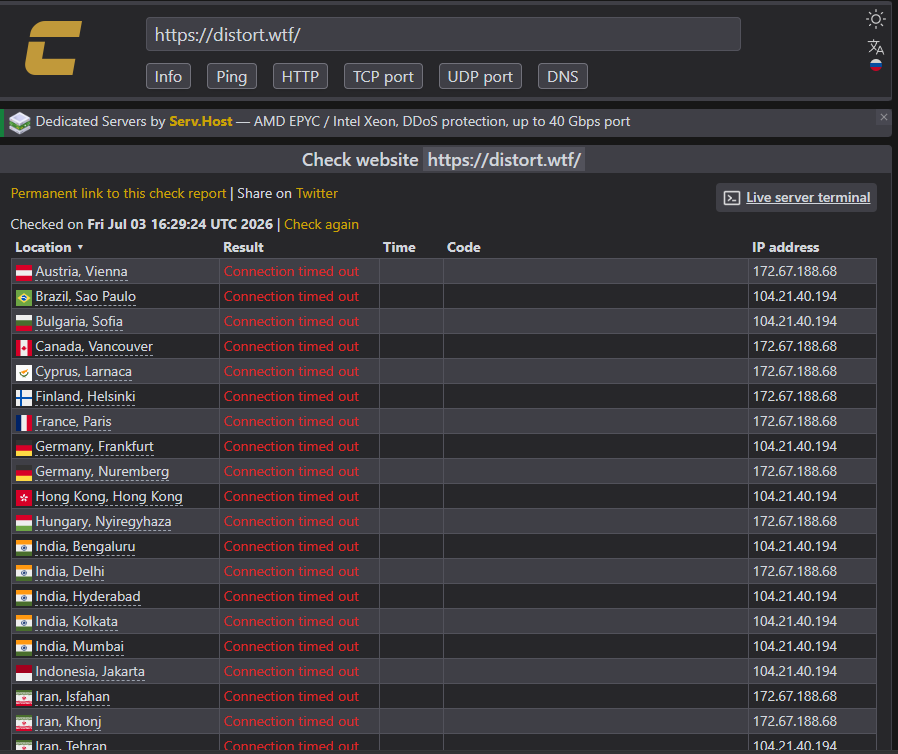Open the India, Bengaluru node
Image resolution: width=898 pixels, height=754 pixels.
click(x=85, y=546)
